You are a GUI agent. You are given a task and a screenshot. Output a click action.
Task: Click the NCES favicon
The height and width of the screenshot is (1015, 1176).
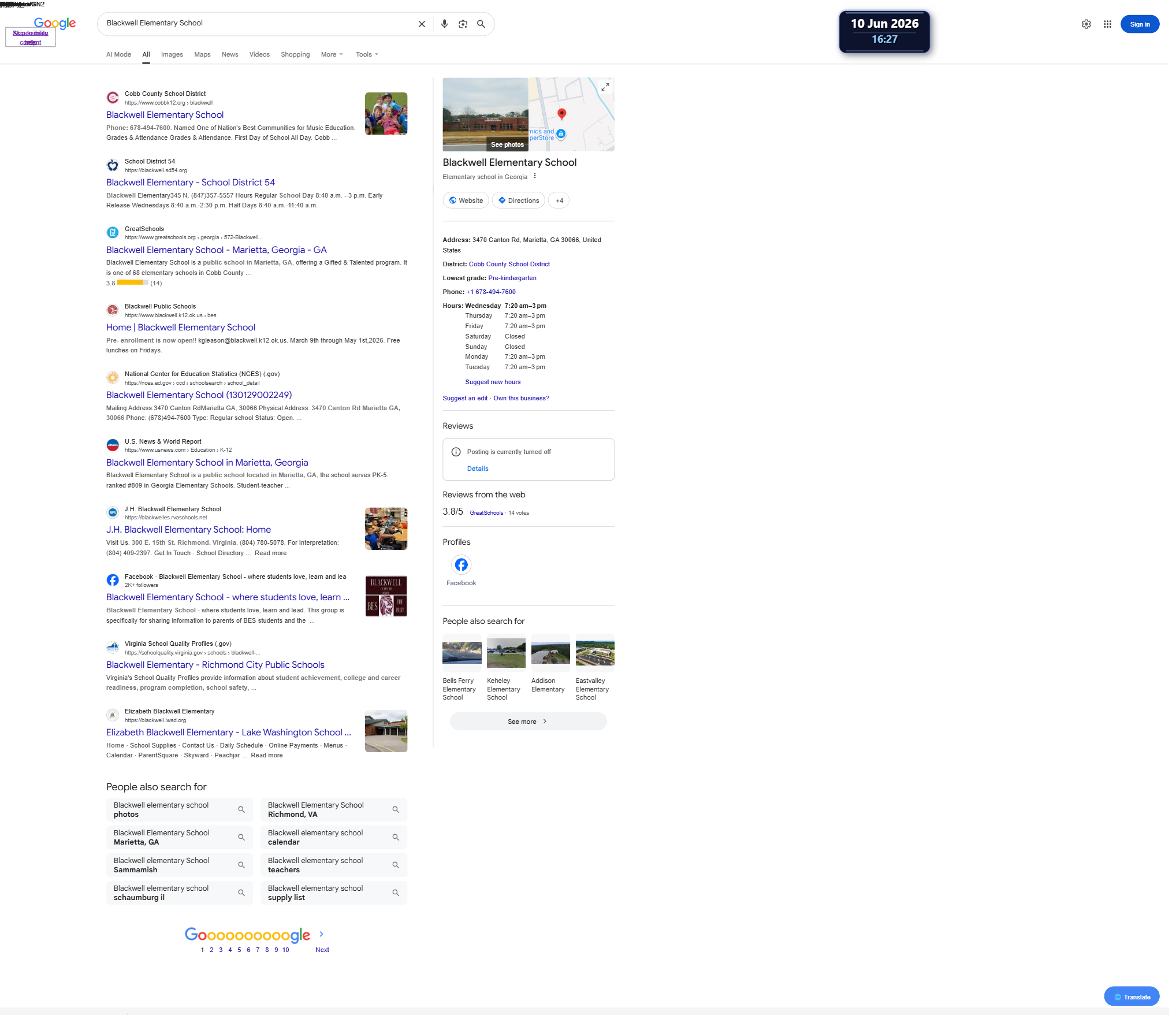113,378
